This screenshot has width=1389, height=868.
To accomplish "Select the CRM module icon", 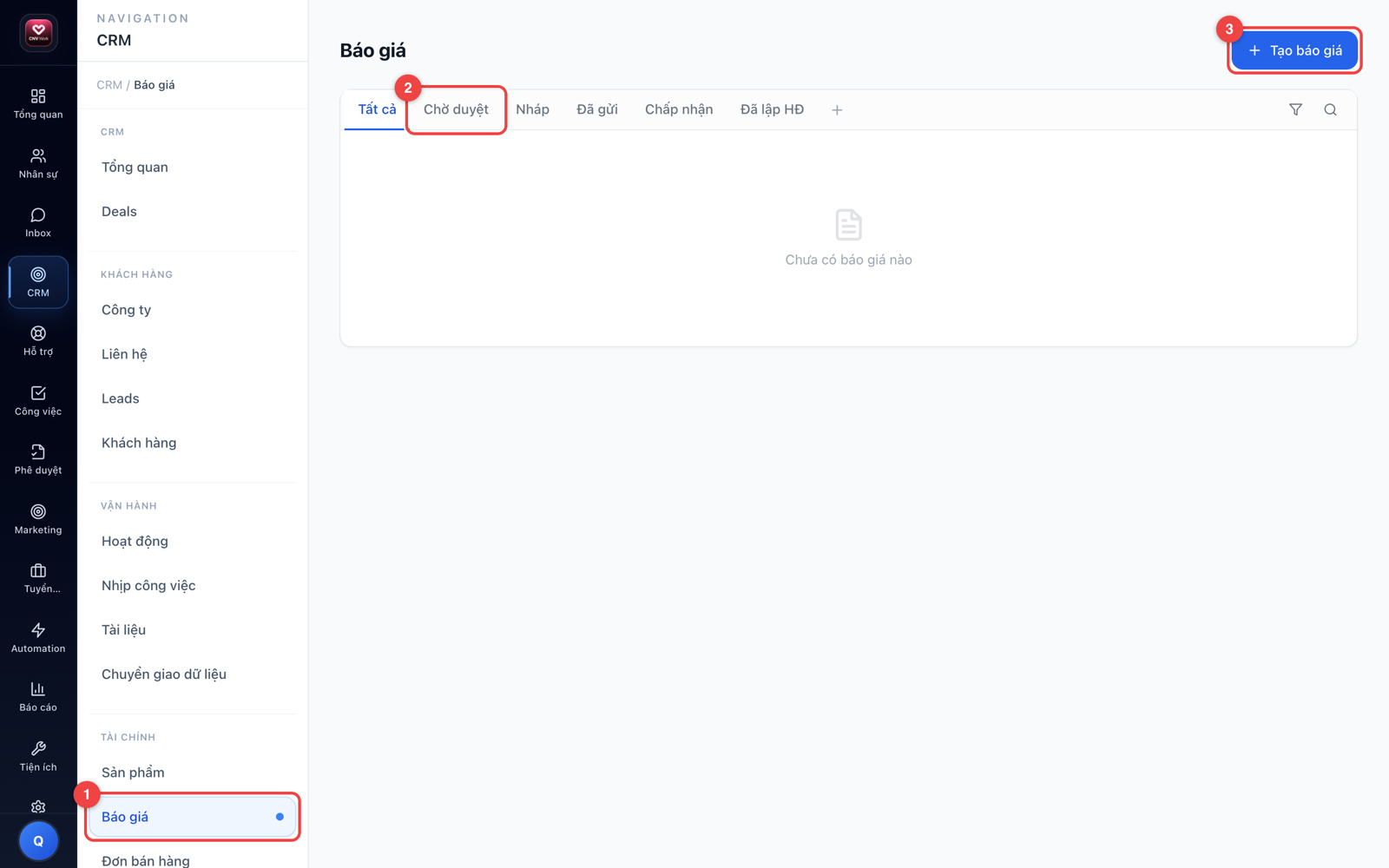I will pos(38,282).
